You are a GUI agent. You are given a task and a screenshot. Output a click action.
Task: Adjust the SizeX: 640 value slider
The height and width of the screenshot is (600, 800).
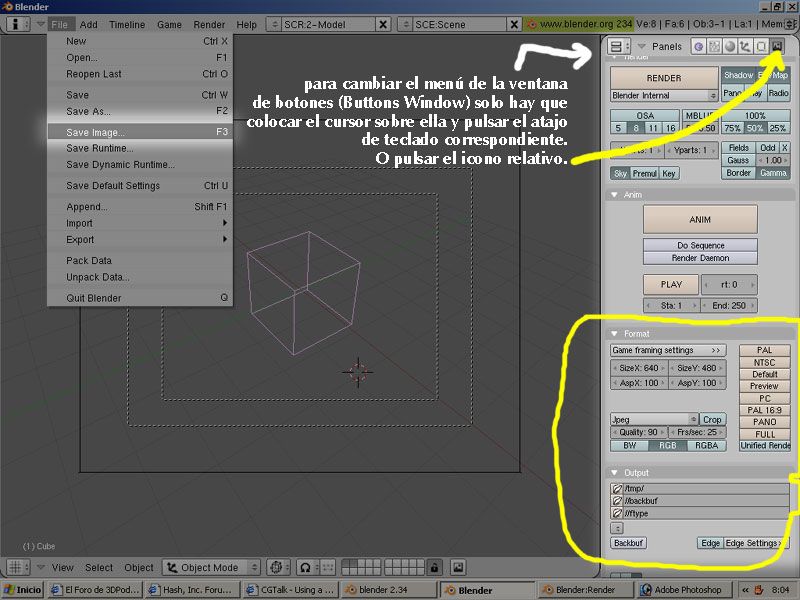[x=639, y=367]
